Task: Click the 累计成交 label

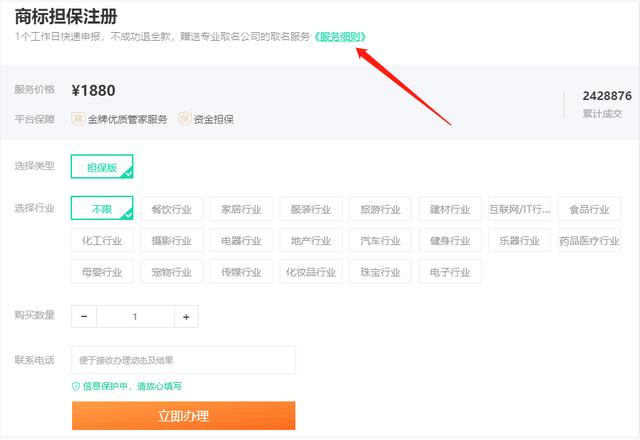Action: point(602,114)
